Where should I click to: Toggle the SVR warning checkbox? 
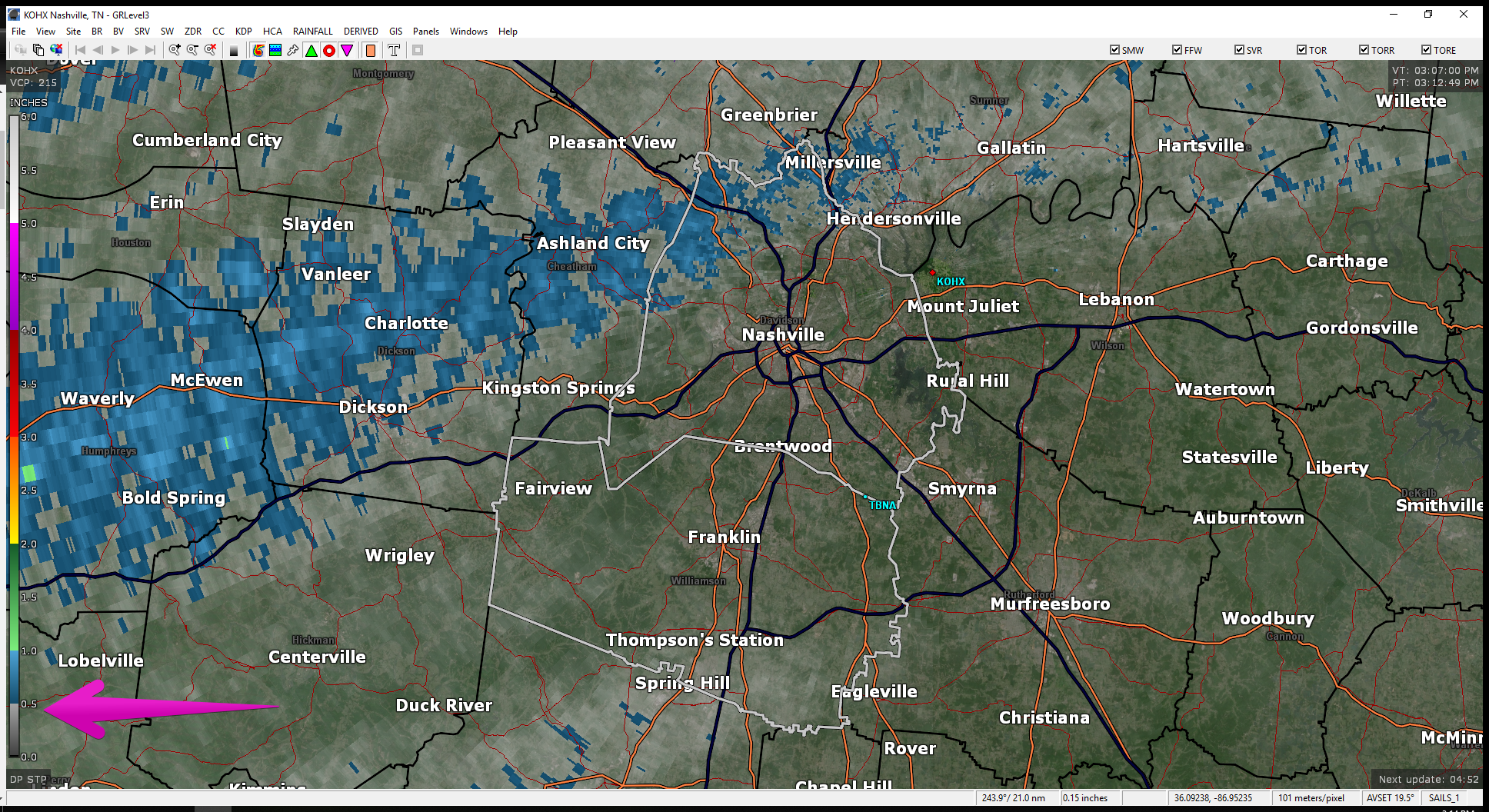click(1239, 50)
